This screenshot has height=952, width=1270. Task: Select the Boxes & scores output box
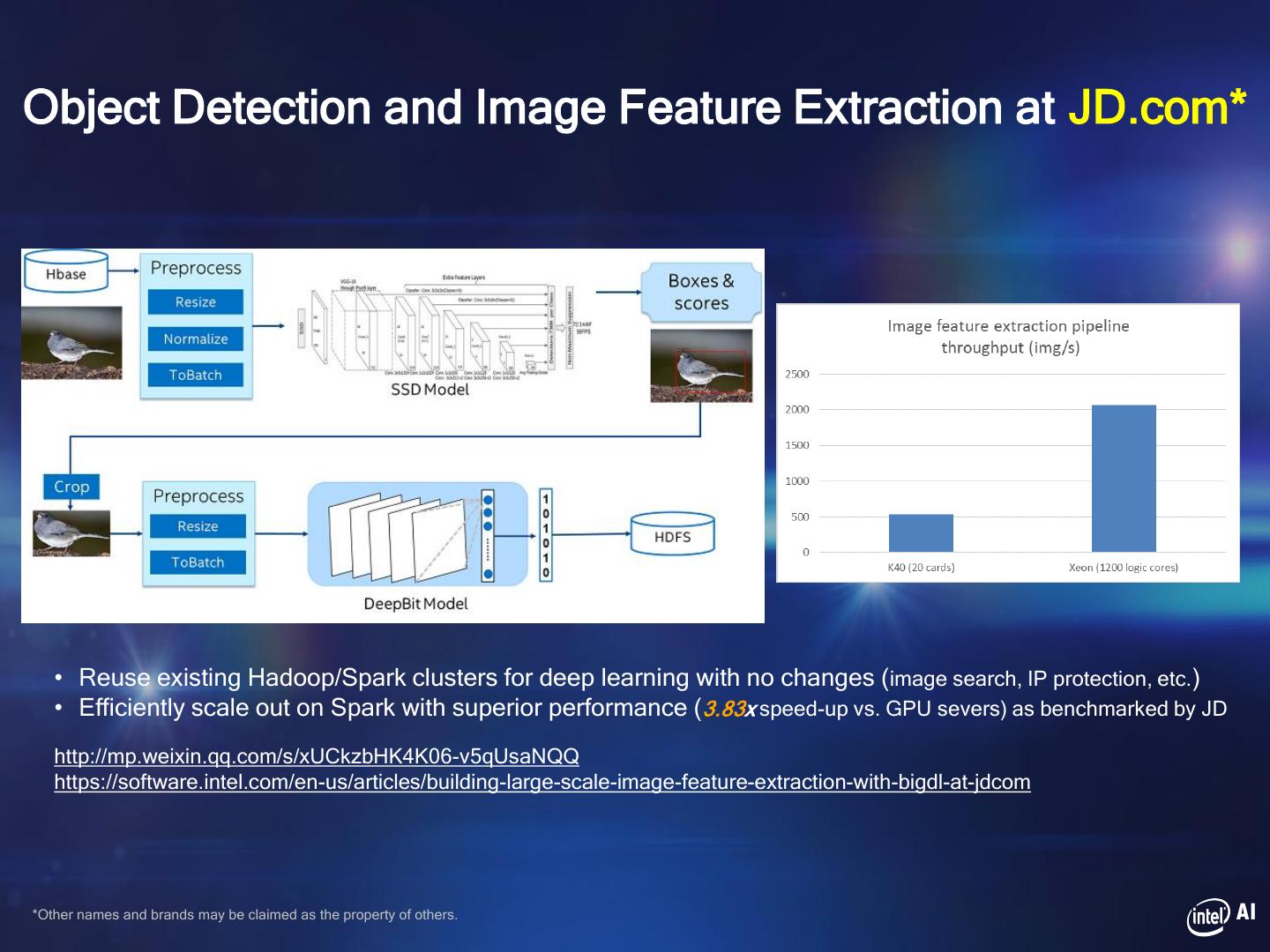pos(701,292)
